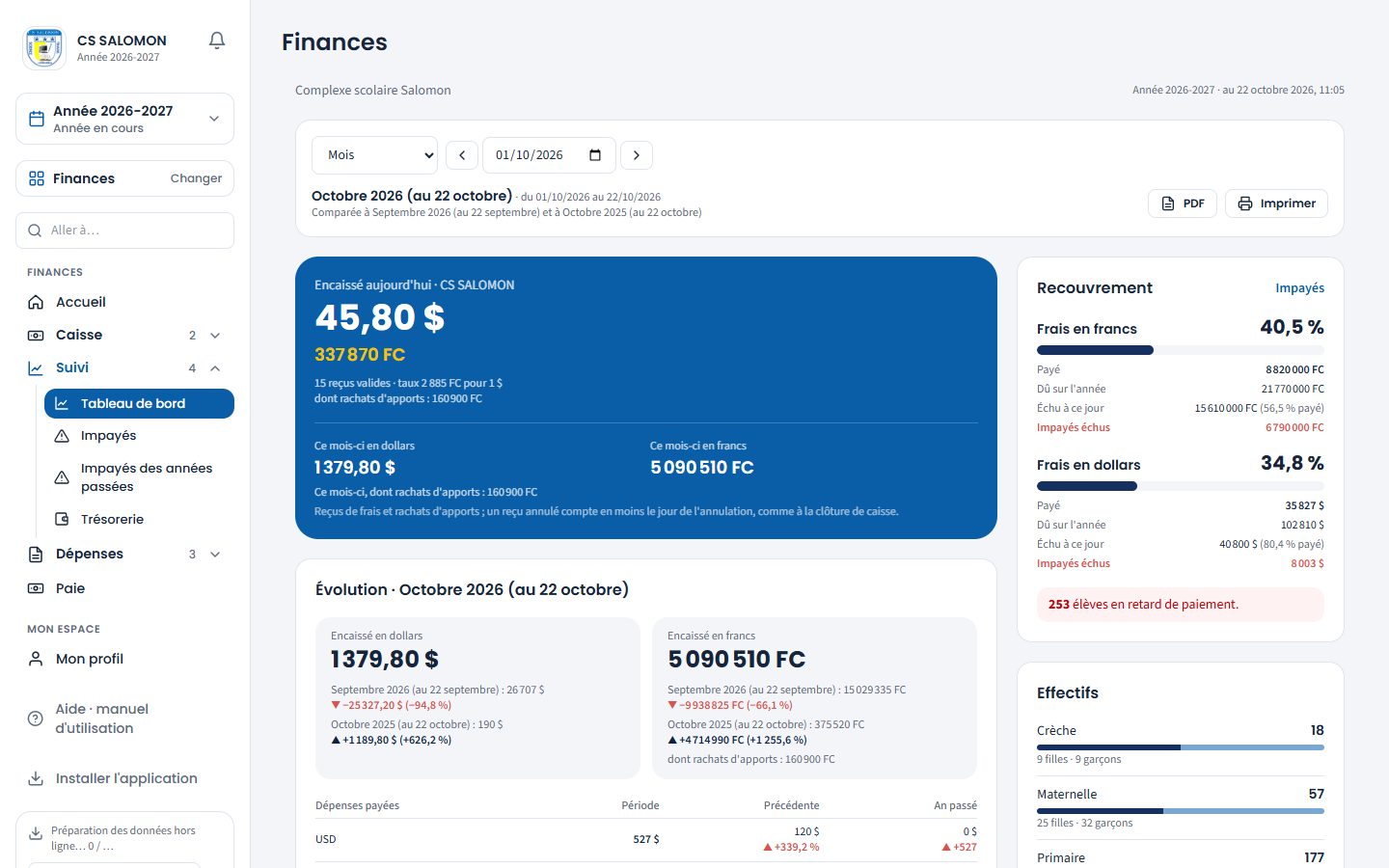Click the Trésorerie wallet icon
The height and width of the screenshot is (868, 1389).
(62, 519)
